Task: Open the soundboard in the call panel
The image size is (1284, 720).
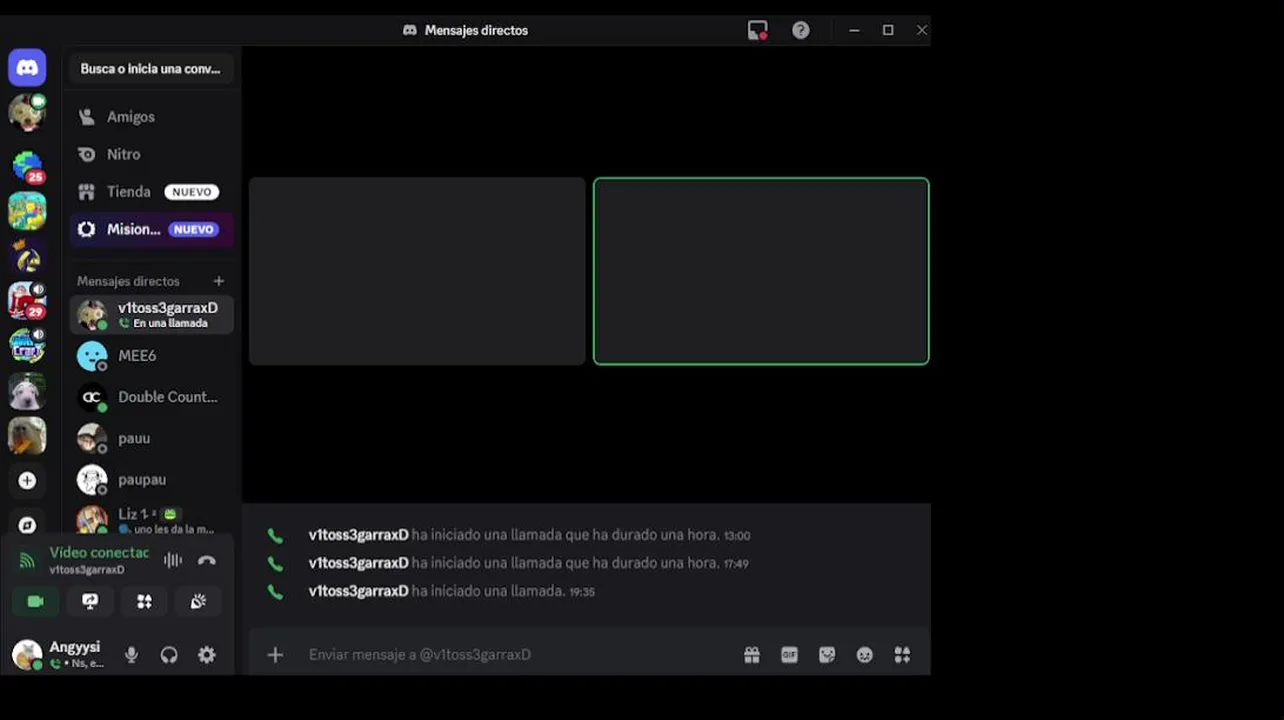Action: tap(198, 601)
